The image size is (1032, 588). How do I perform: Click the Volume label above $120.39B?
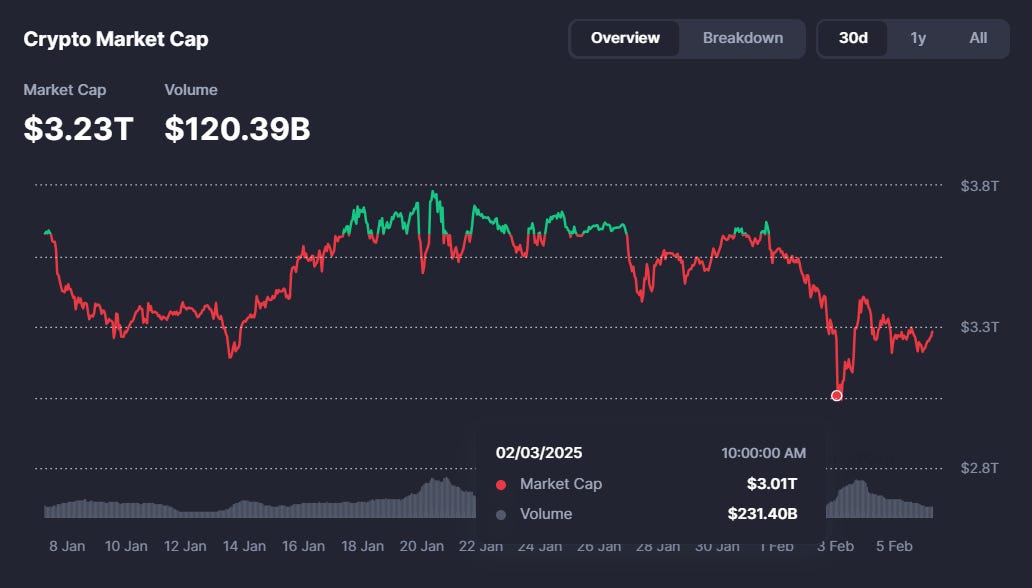[191, 90]
